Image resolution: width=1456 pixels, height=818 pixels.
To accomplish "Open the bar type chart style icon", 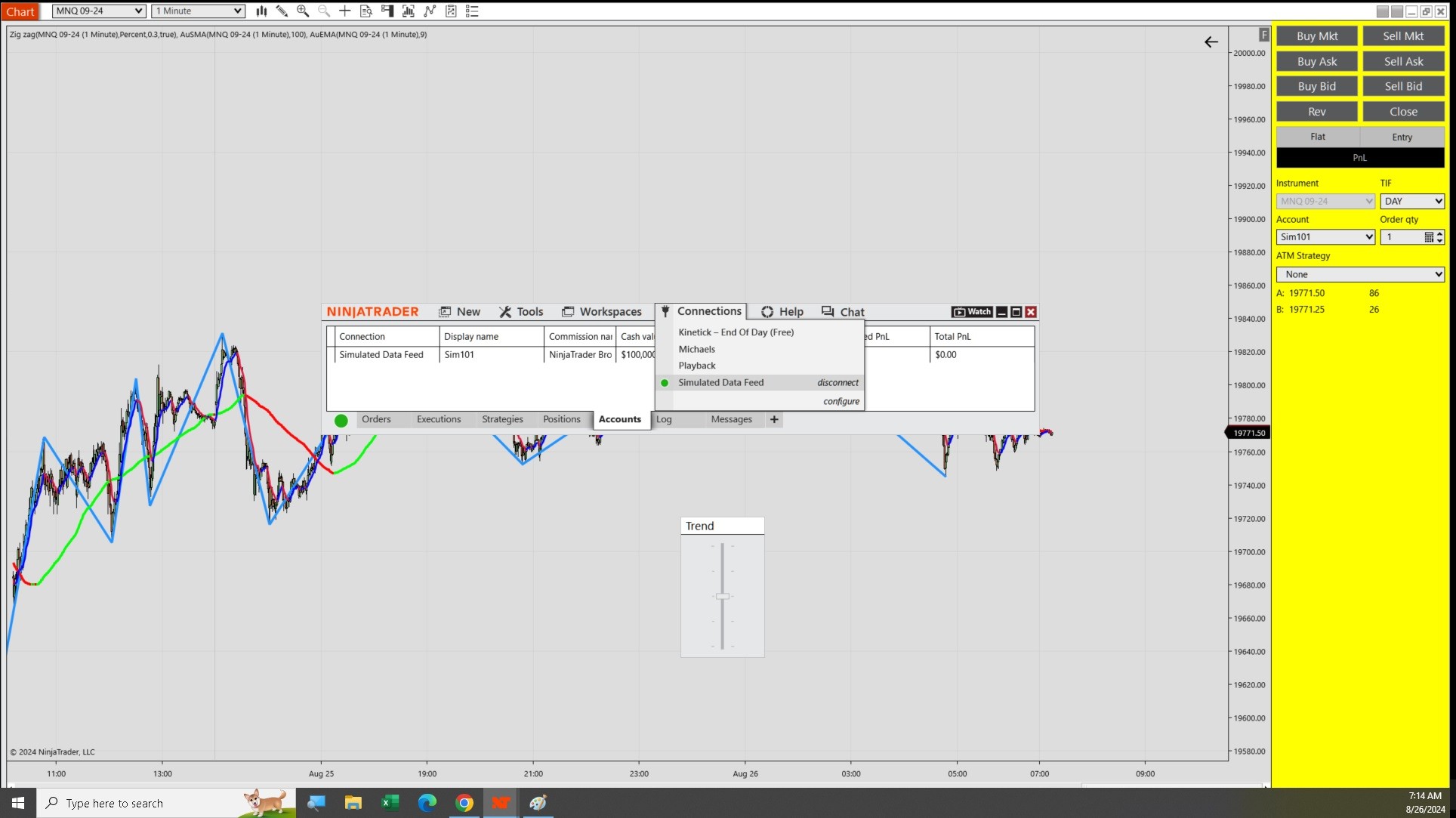I will point(261,11).
